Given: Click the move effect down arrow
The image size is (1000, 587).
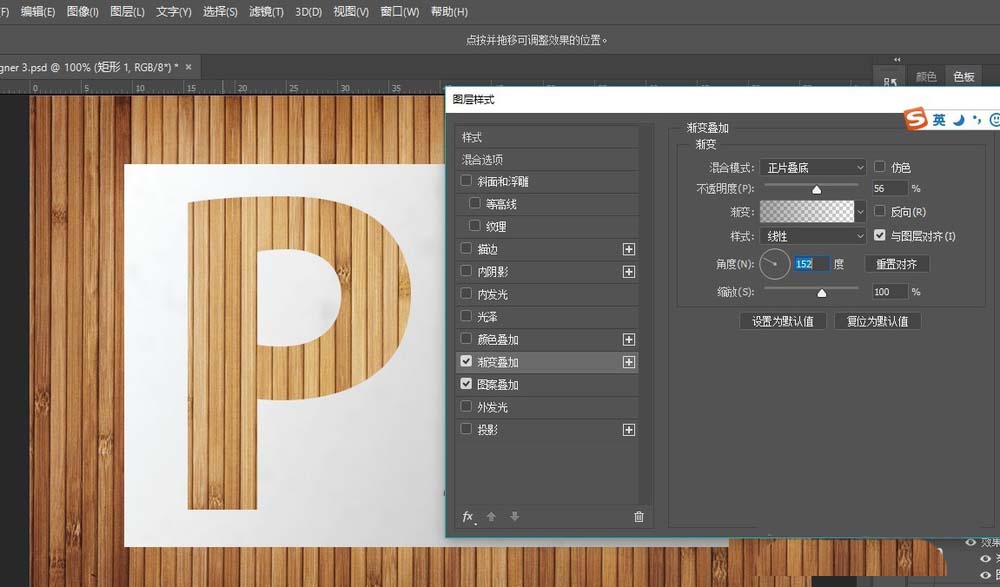Looking at the screenshot, I should click(x=515, y=517).
